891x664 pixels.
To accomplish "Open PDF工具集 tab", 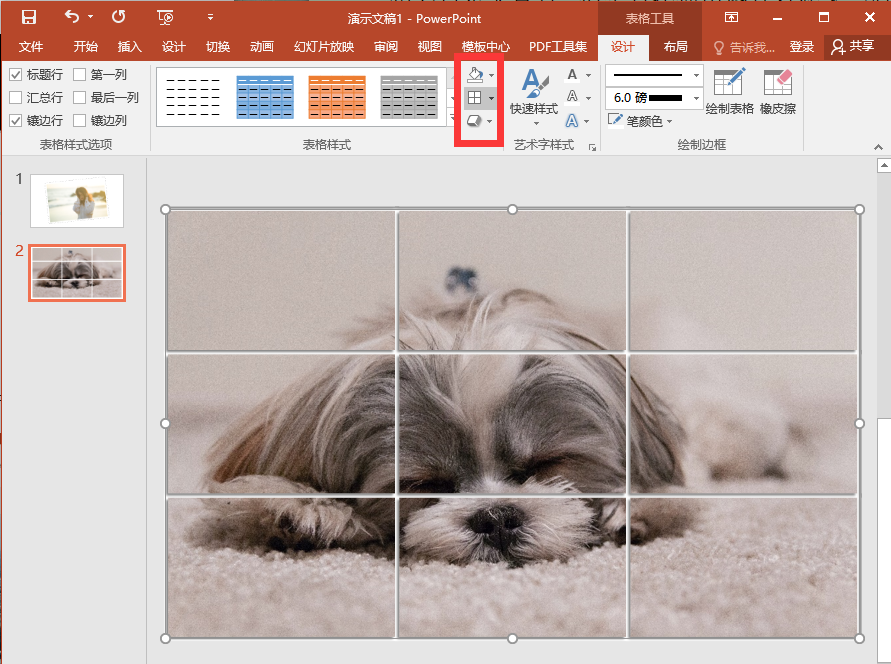I will [558, 47].
